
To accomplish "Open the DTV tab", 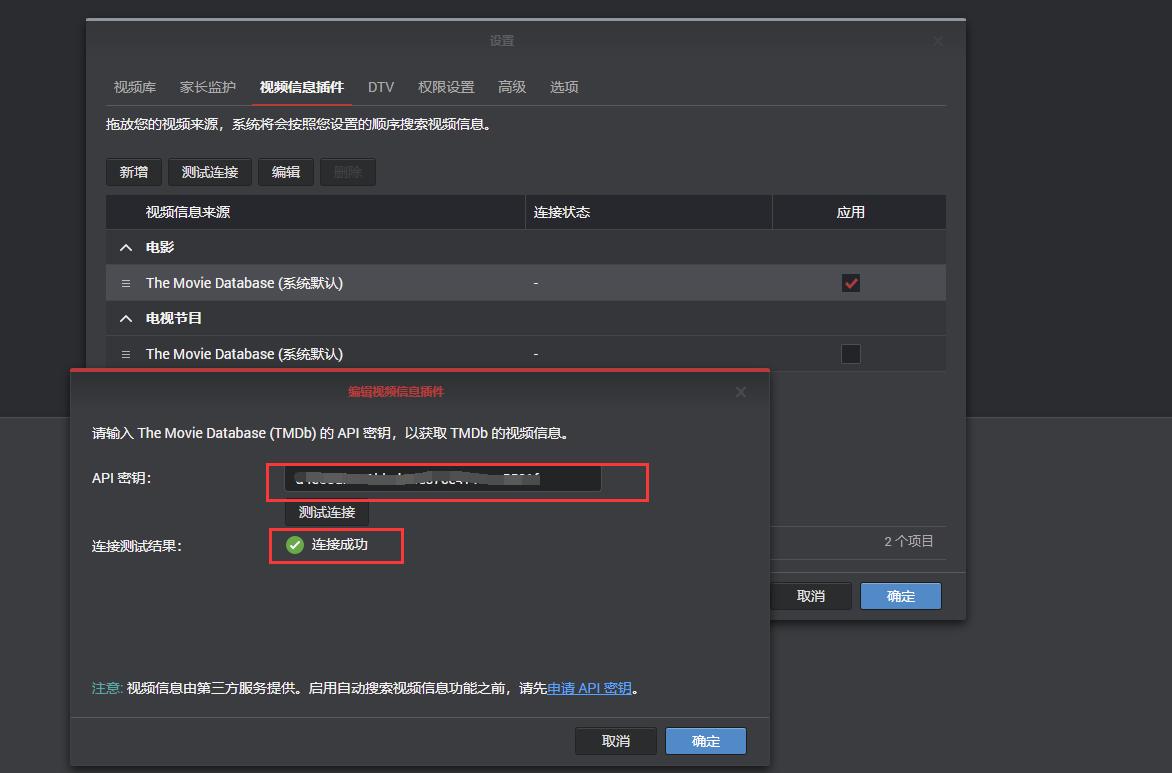I will [x=381, y=87].
